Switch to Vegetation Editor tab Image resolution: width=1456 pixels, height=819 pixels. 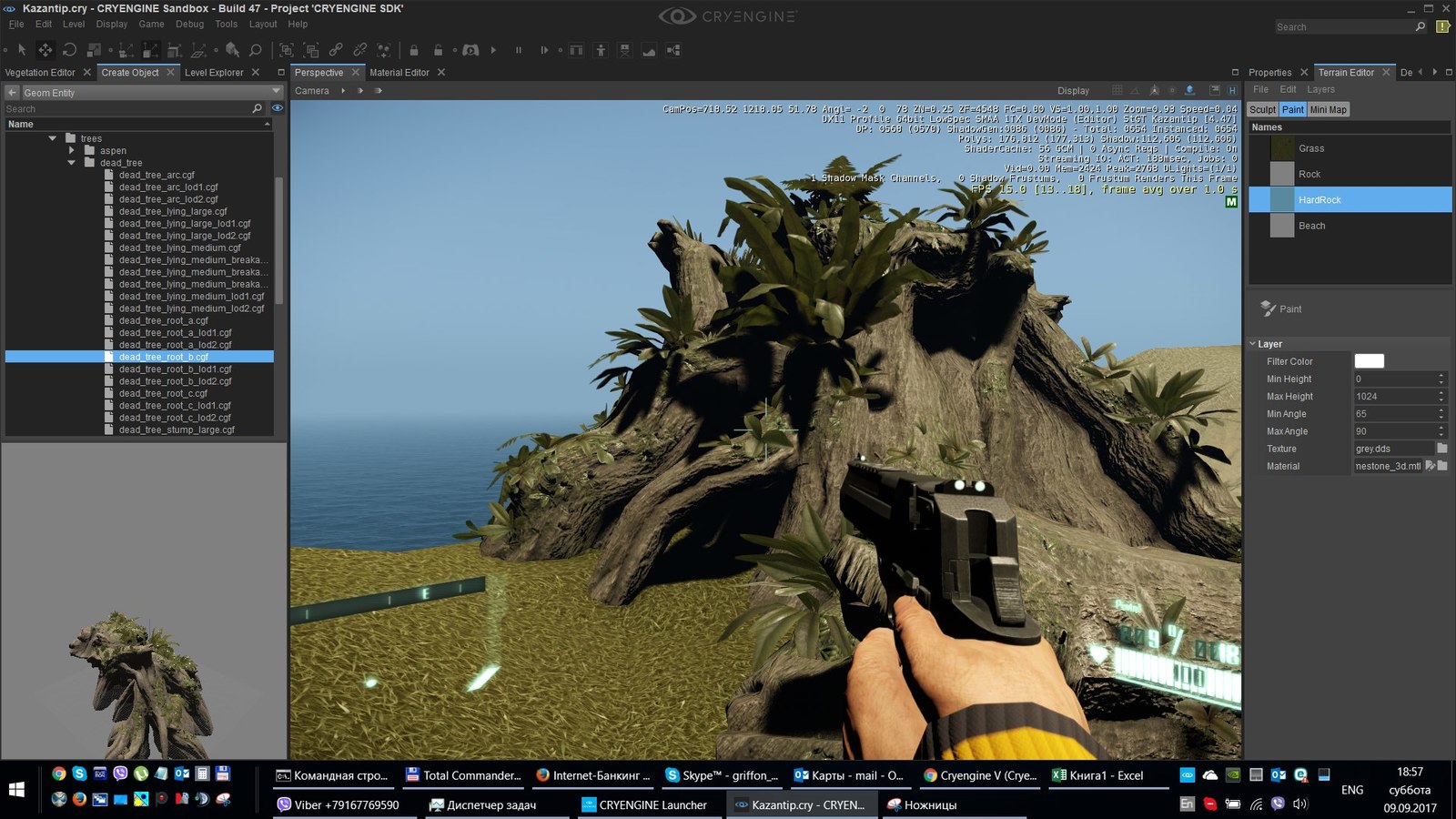tap(40, 72)
